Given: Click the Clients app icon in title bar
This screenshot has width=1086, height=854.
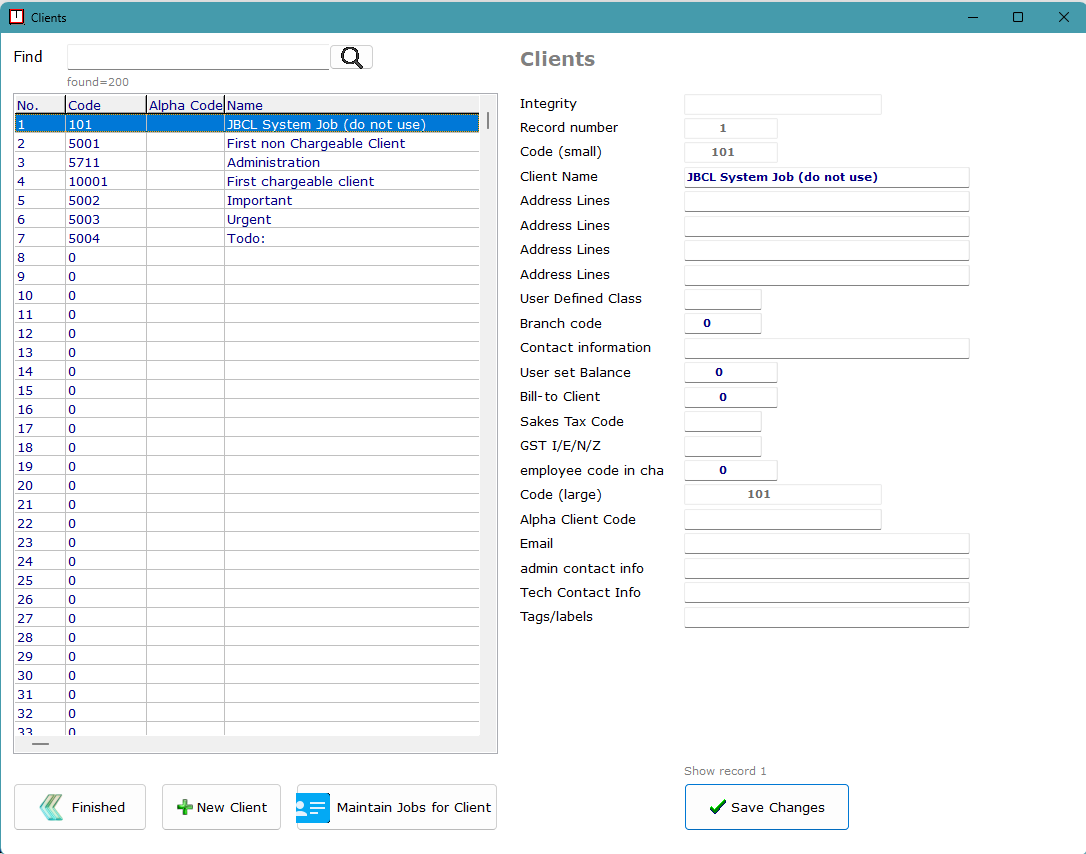Looking at the screenshot, I should pyautogui.click(x=16, y=17).
